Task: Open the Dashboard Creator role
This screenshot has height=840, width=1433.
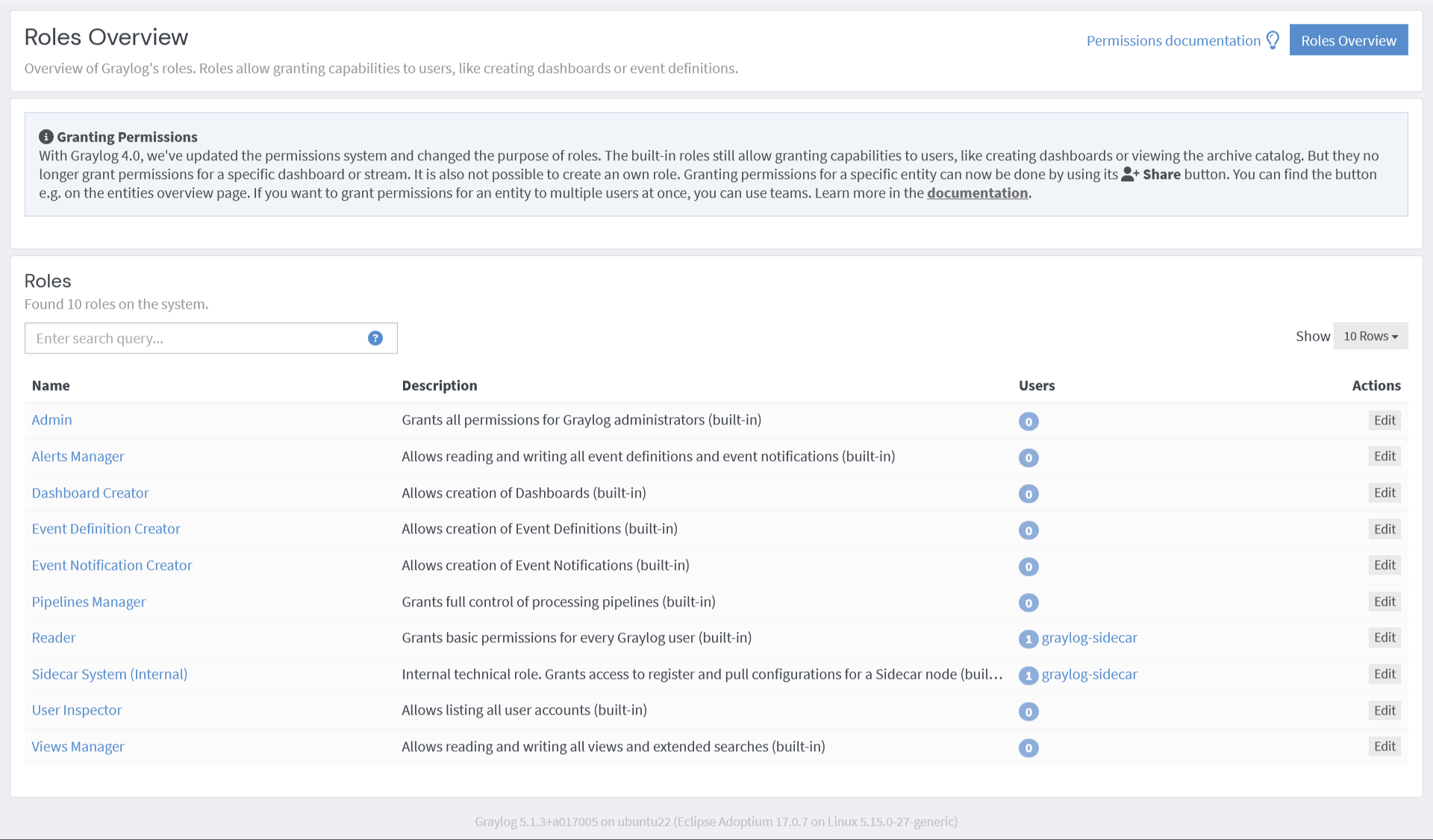Action: pos(90,492)
